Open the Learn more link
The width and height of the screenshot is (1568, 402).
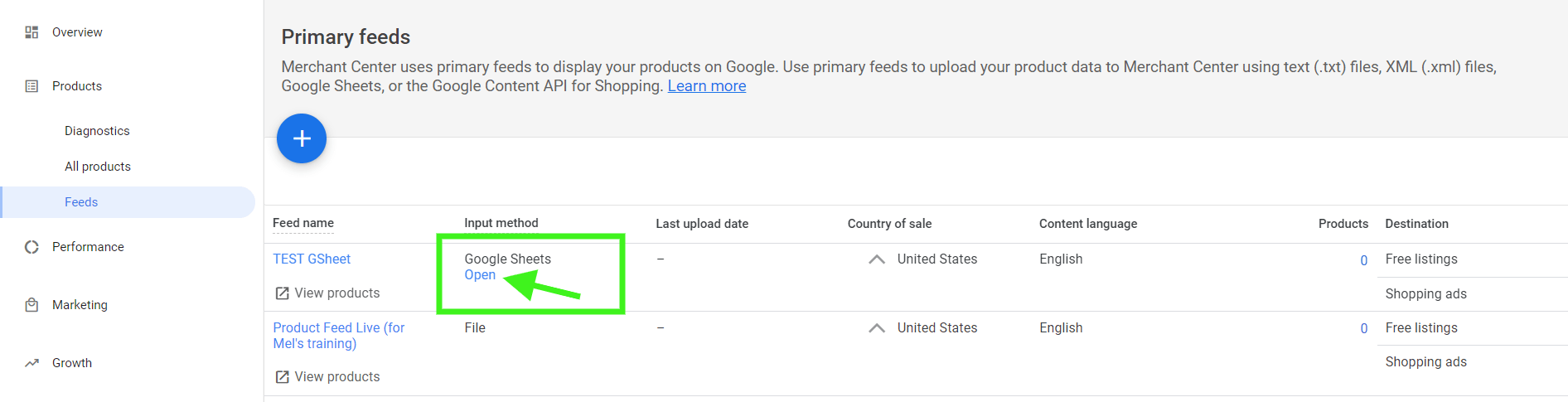(707, 86)
